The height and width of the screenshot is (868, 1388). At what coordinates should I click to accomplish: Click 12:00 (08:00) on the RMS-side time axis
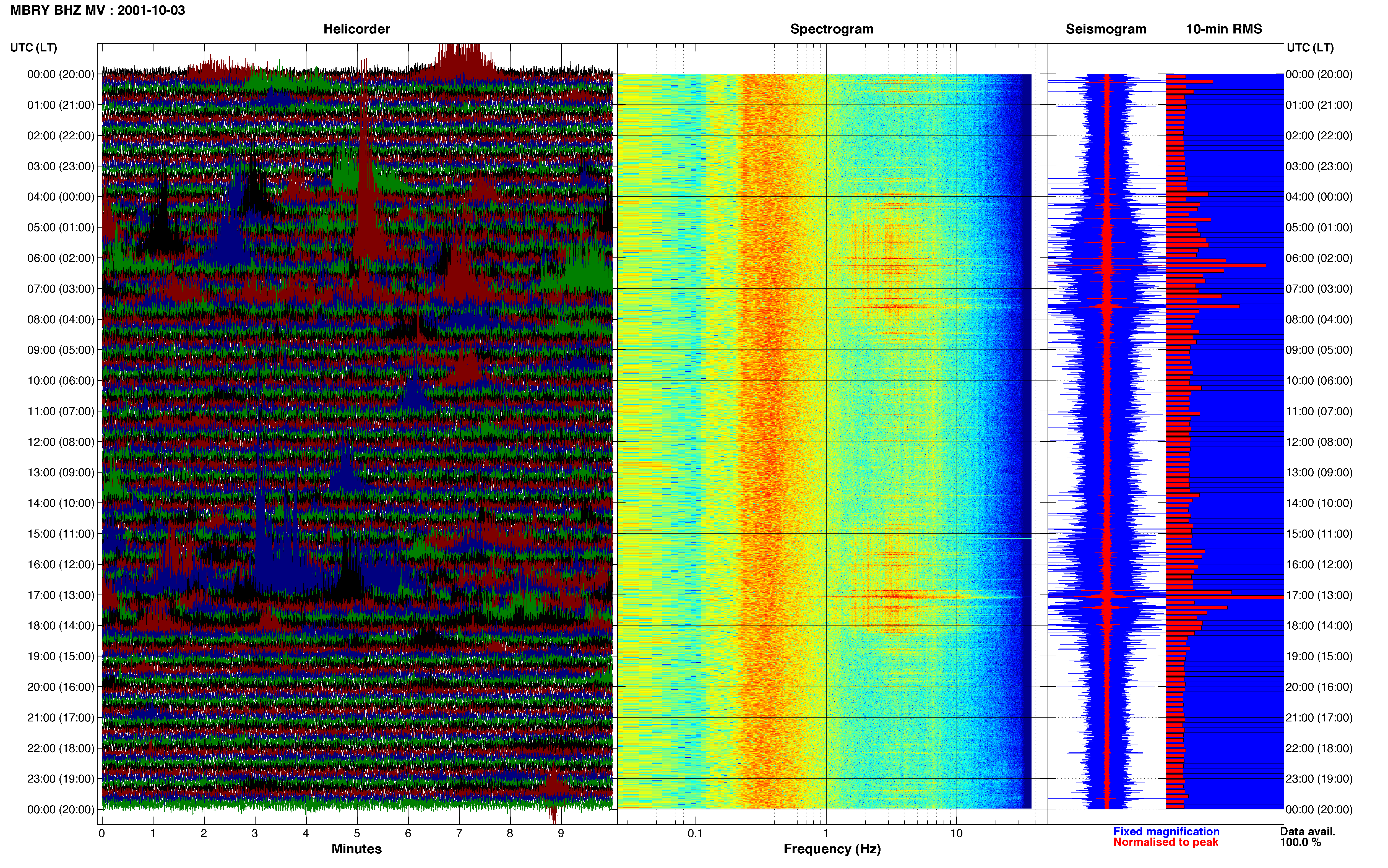point(1319,442)
